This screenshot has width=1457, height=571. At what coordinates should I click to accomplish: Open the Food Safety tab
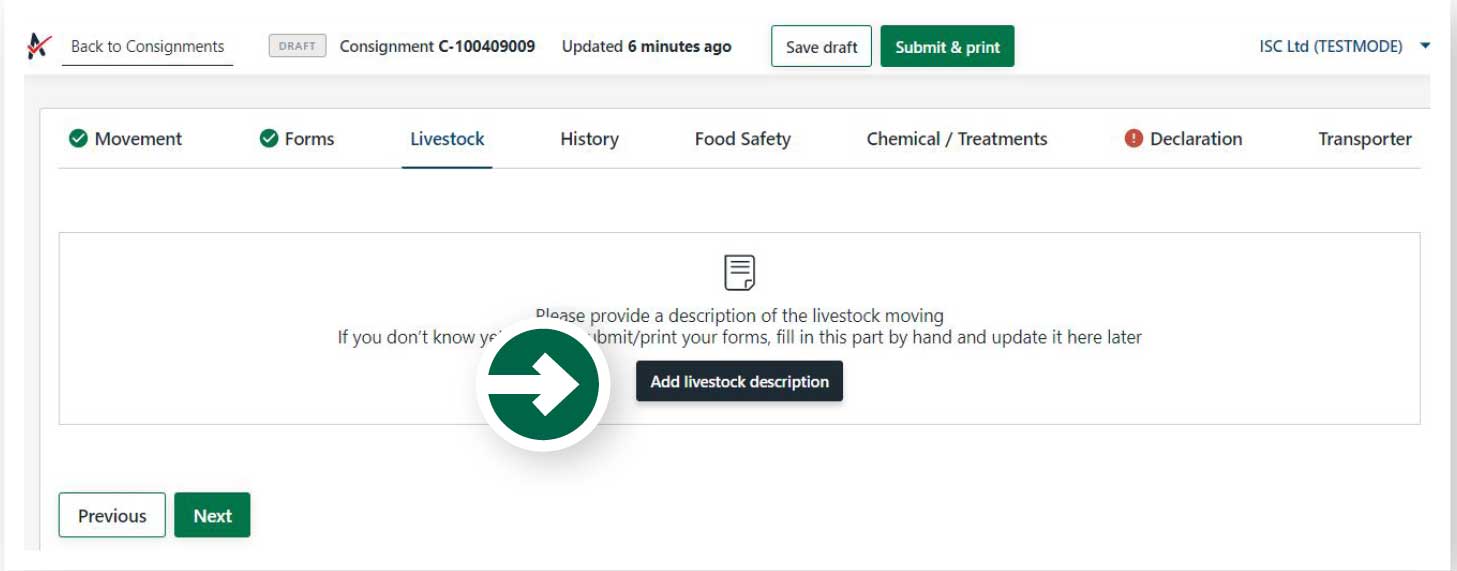[742, 139]
